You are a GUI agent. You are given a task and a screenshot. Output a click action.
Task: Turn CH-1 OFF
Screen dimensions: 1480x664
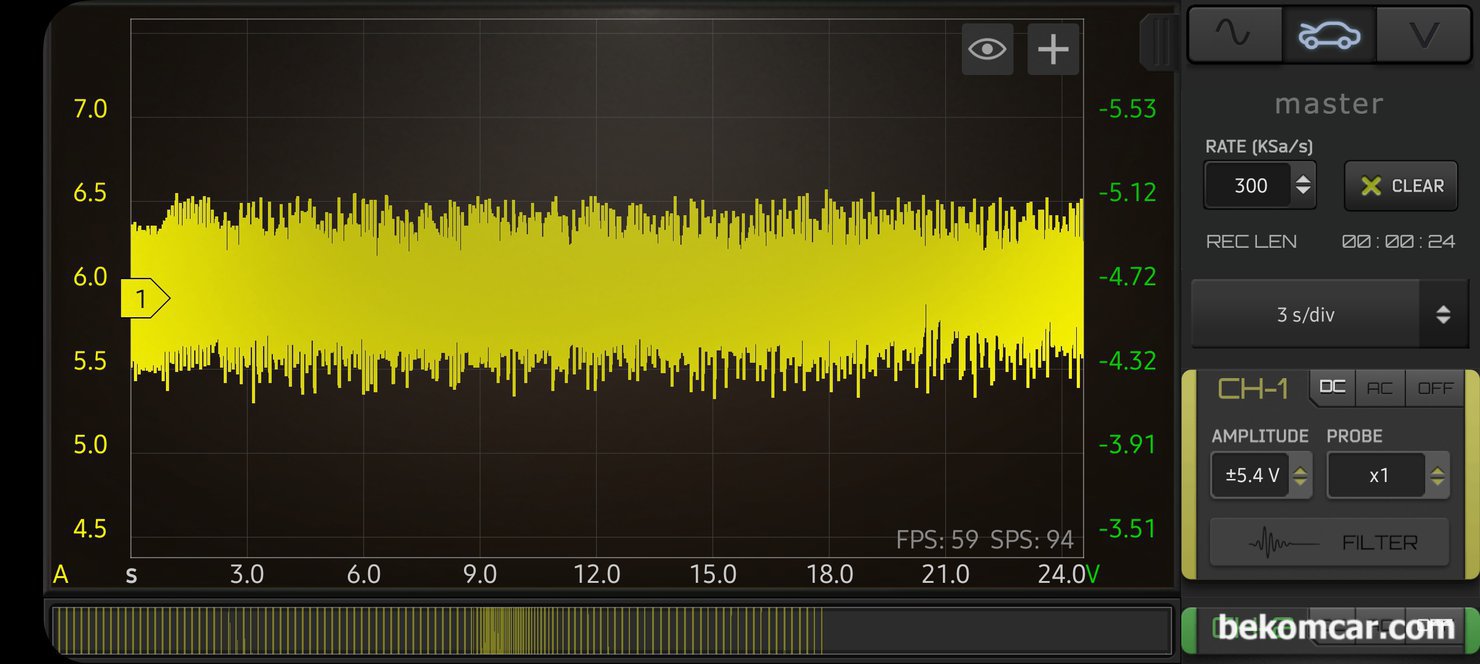pos(1435,387)
